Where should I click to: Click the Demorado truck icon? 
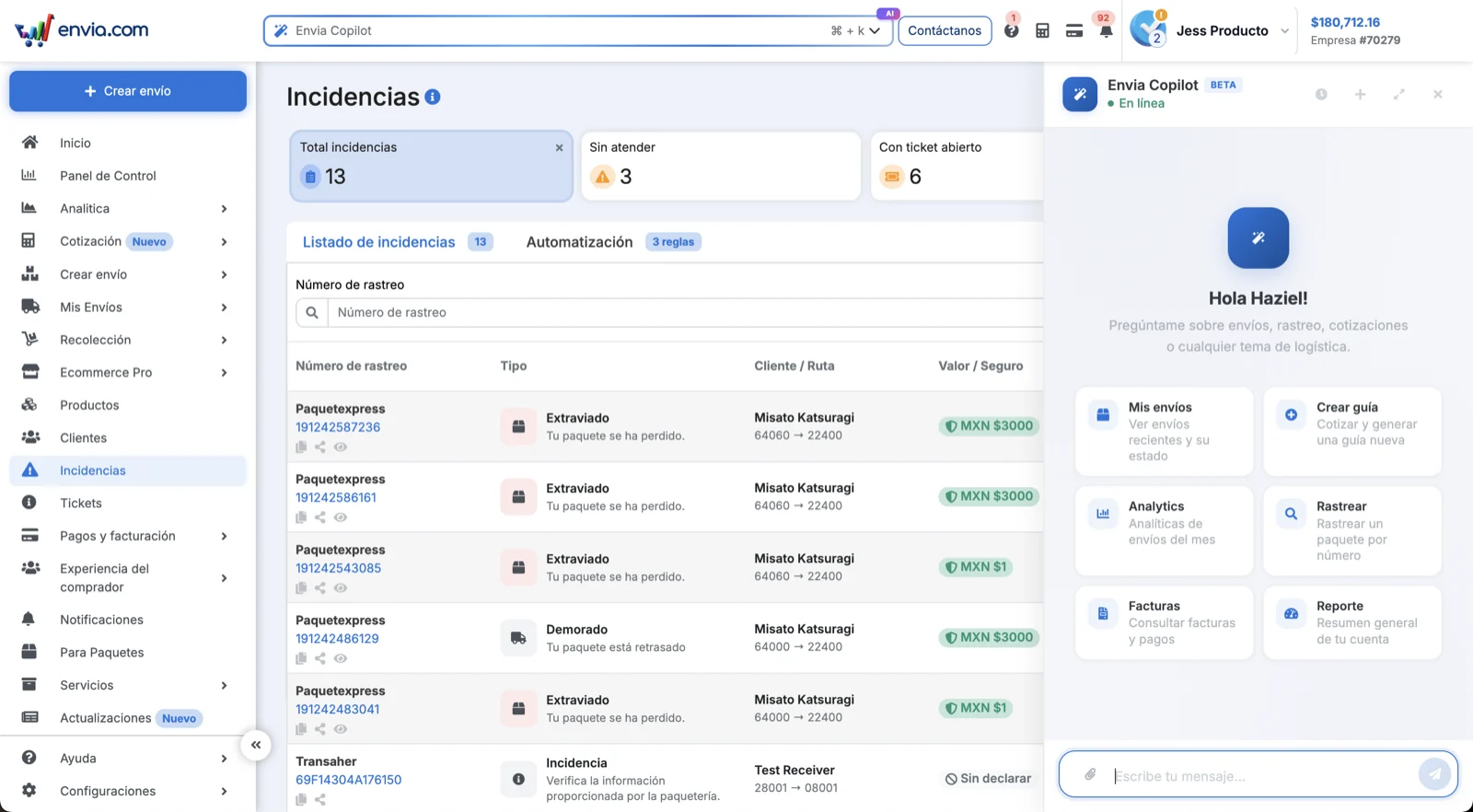[x=518, y=638]
